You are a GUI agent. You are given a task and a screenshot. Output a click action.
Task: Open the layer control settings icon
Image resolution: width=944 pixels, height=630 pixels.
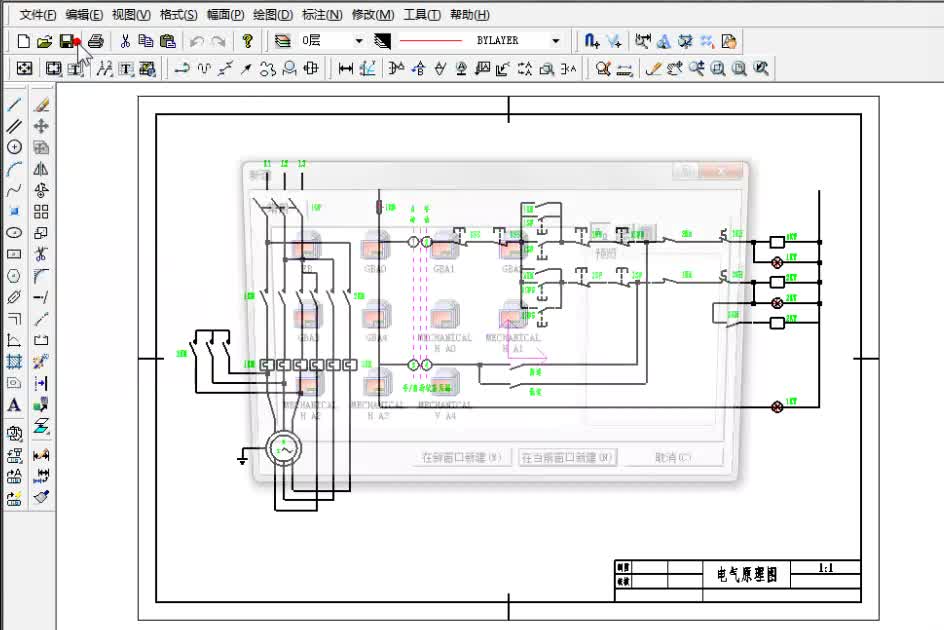pyautogui.click(x=282, y=41)
